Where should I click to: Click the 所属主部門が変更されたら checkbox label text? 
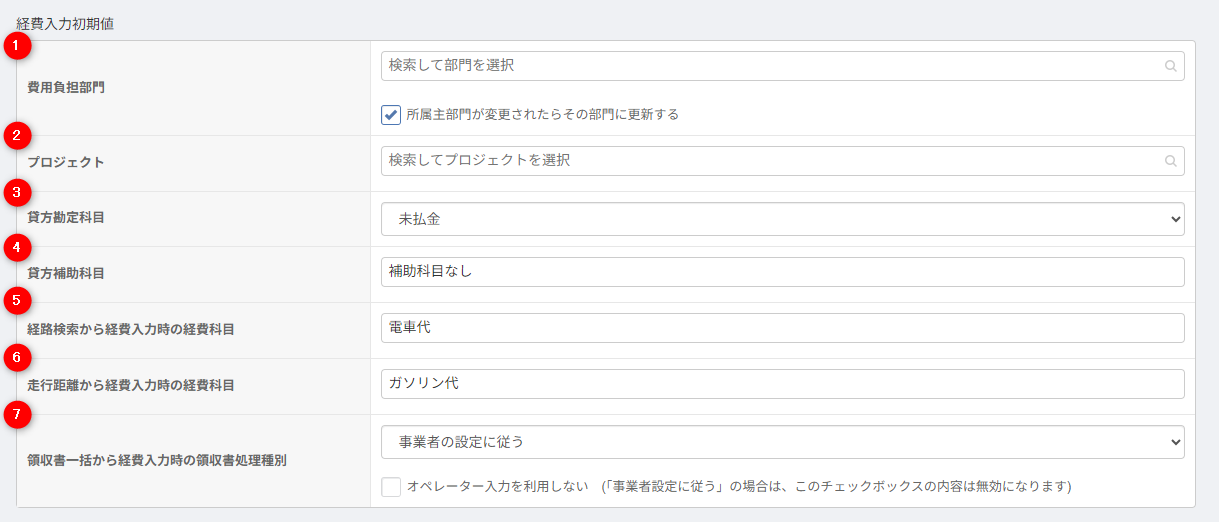coord(542,115)
